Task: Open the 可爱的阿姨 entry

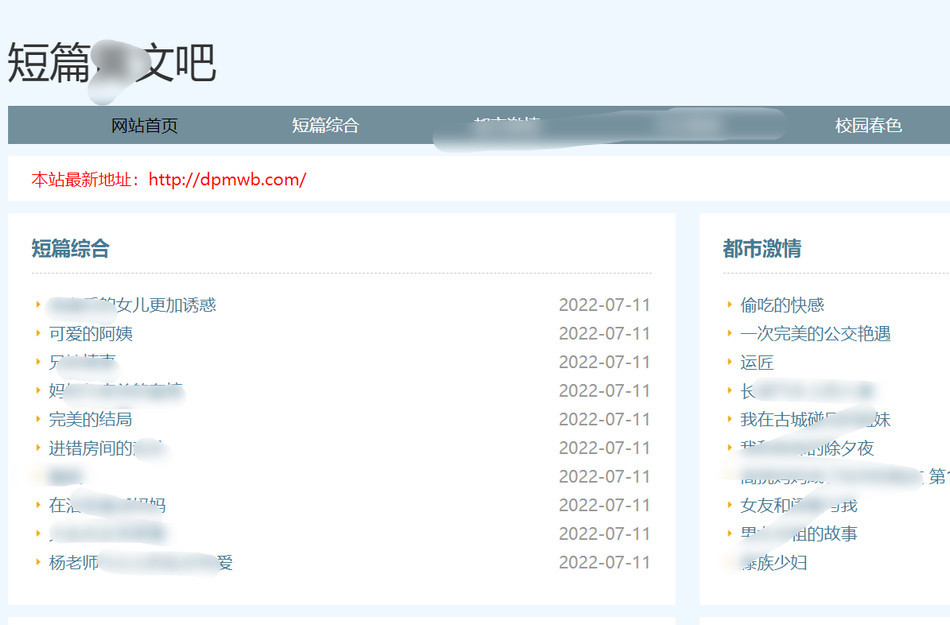Action: tap(91, 333)
